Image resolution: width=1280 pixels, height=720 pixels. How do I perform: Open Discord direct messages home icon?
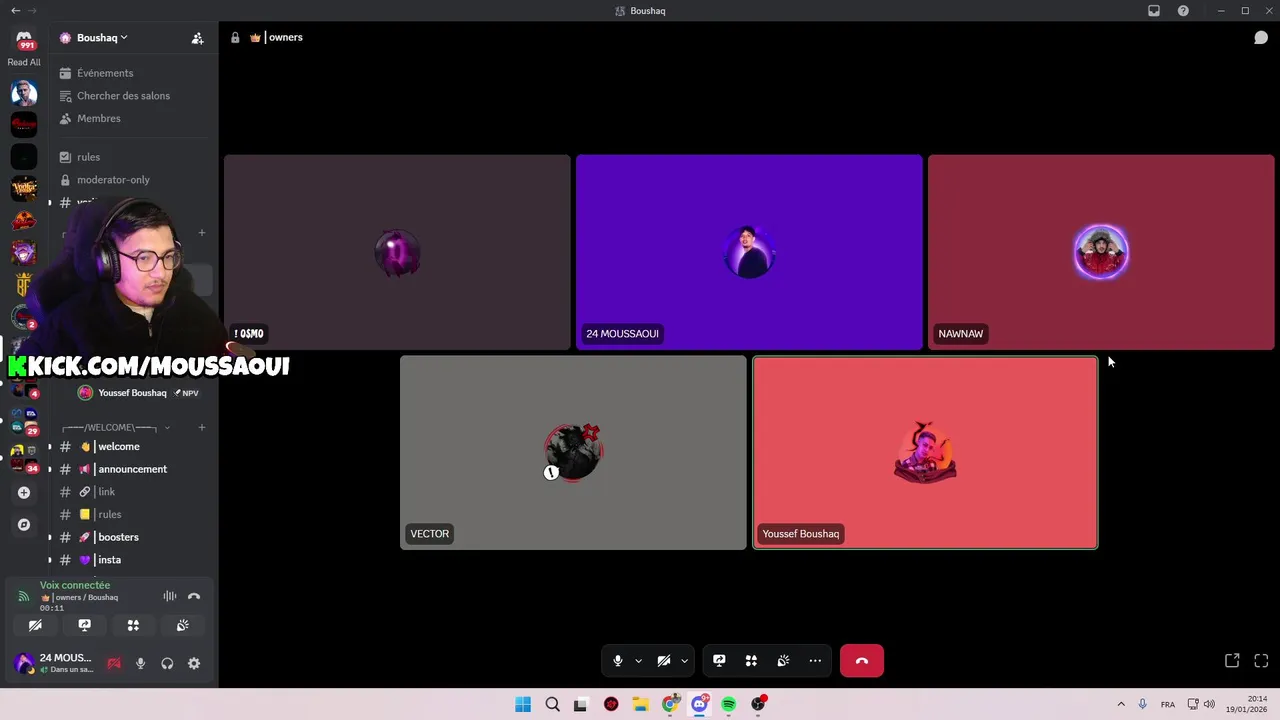(24, 39)
